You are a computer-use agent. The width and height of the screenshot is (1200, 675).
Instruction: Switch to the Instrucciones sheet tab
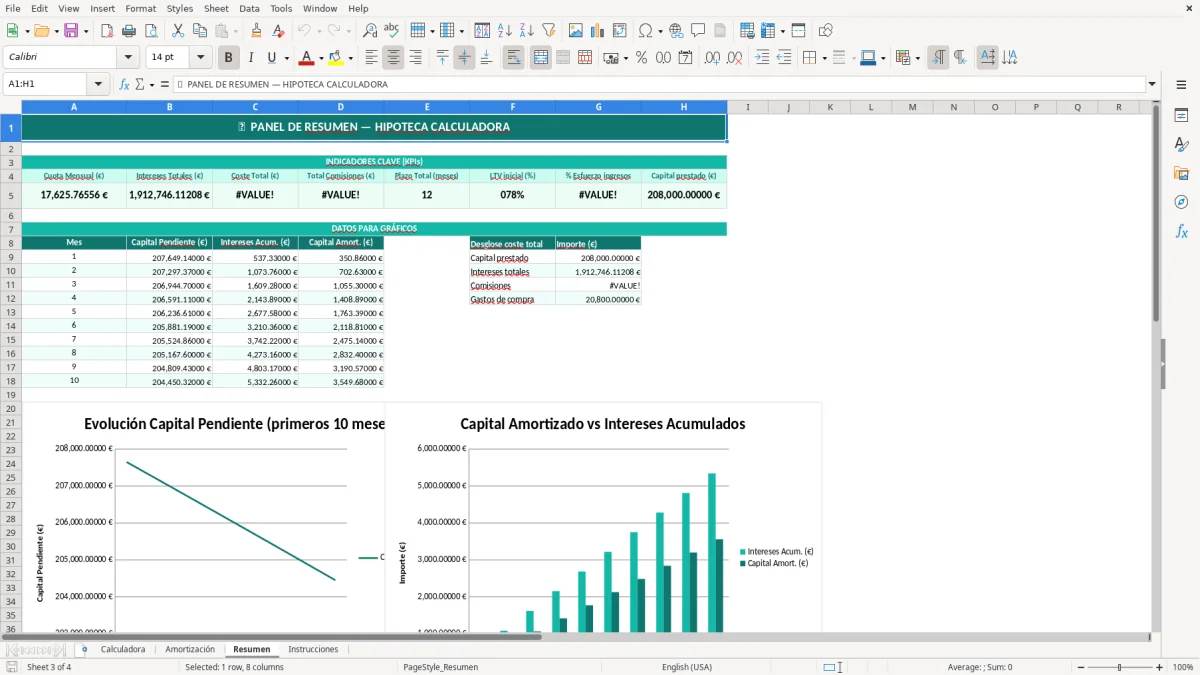tap(313, 650)
